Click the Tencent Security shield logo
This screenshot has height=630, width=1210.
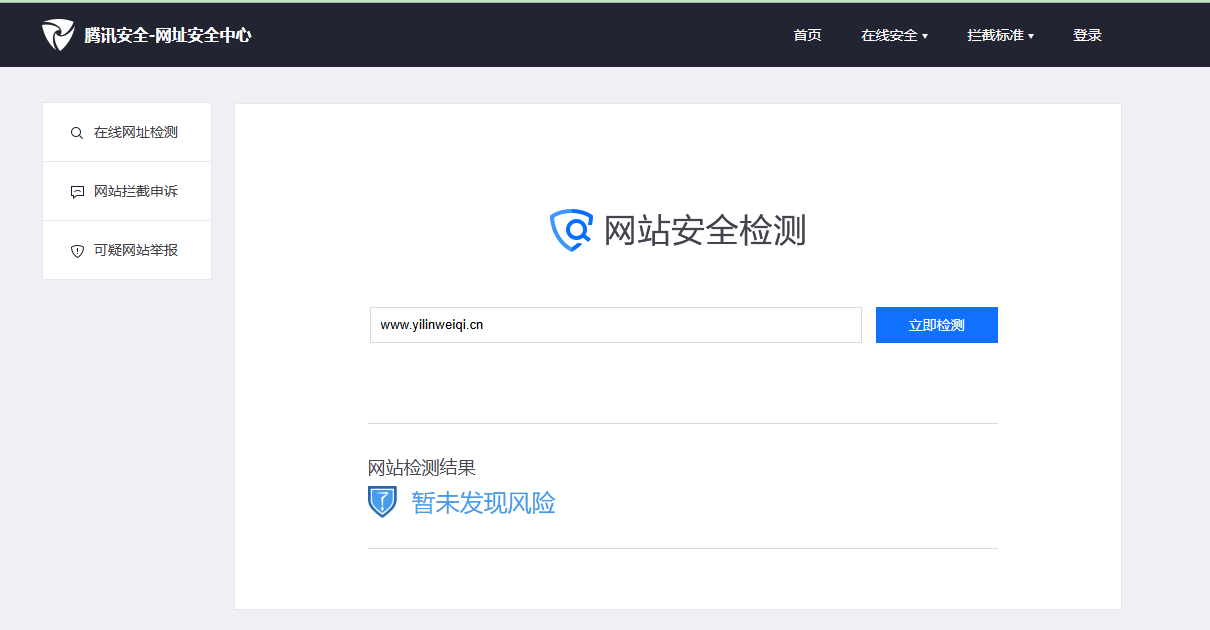pos(58,35)
